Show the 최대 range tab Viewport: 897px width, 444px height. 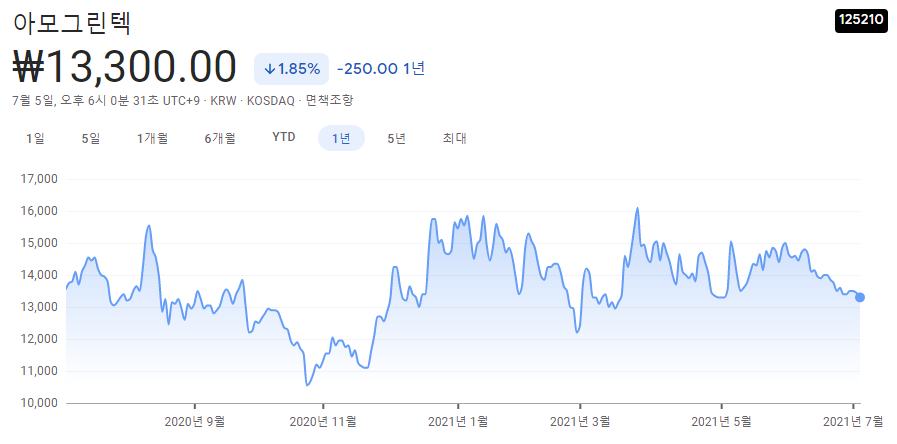pos(455,138)
